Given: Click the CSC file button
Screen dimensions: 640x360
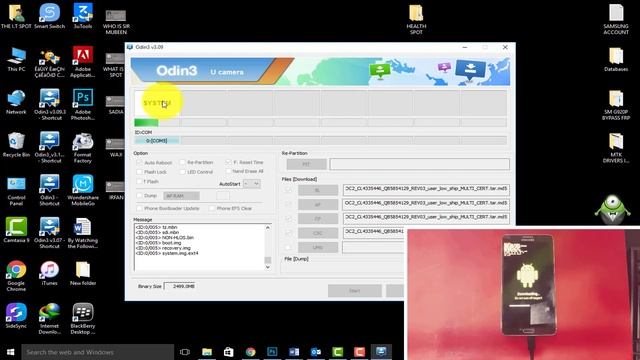Looking at the screenshot, I should 318,233.
